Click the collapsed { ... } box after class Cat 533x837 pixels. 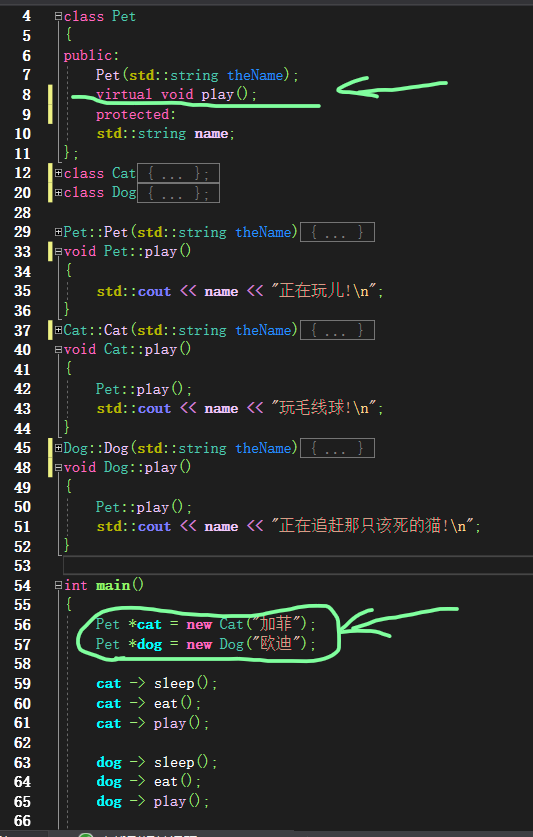tap(178, 173)
